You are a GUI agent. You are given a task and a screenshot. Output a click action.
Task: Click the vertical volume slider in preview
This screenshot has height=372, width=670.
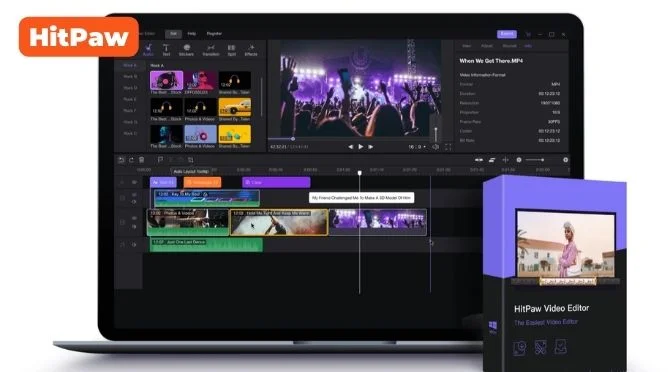435,134
